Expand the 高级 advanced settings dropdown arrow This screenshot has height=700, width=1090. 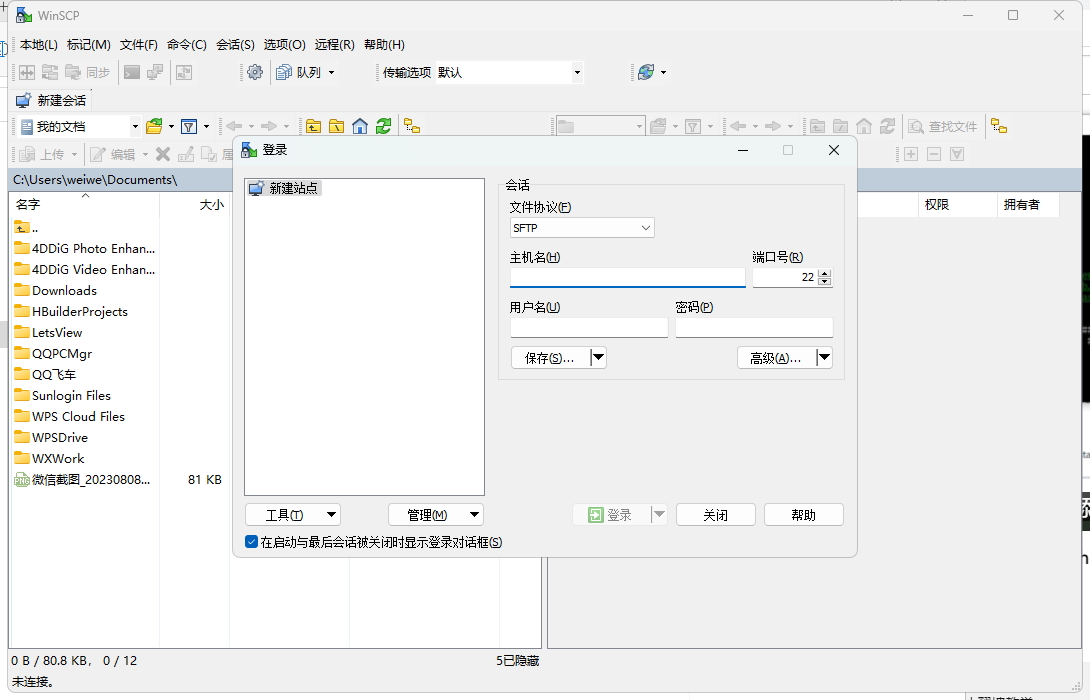pos(824,357)
